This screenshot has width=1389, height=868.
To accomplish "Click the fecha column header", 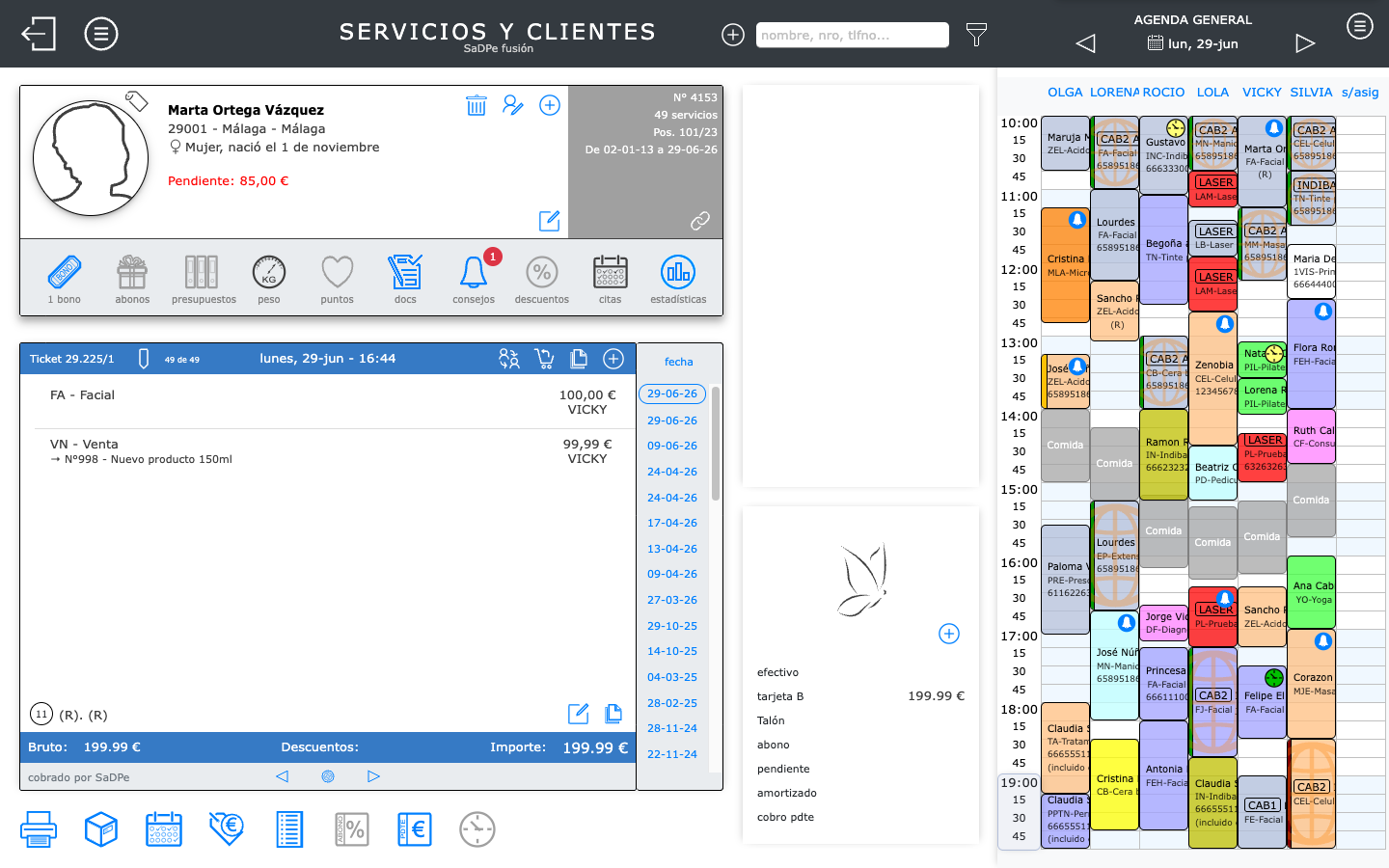I will point(679,362).
